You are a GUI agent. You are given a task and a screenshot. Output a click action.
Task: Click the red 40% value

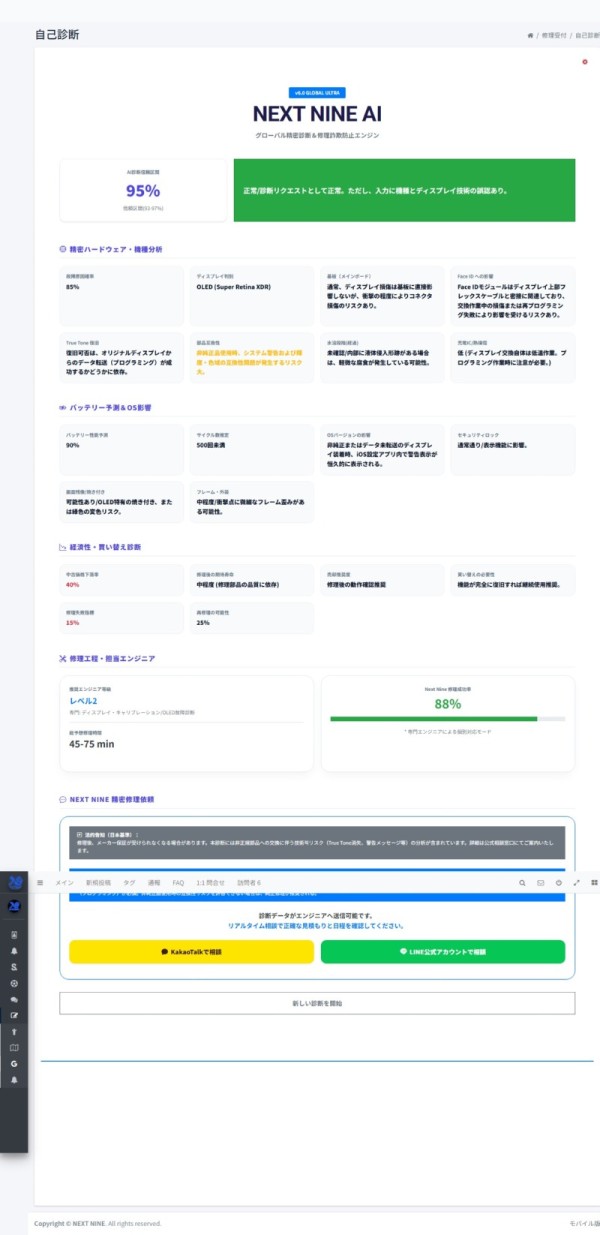point(72,584)
